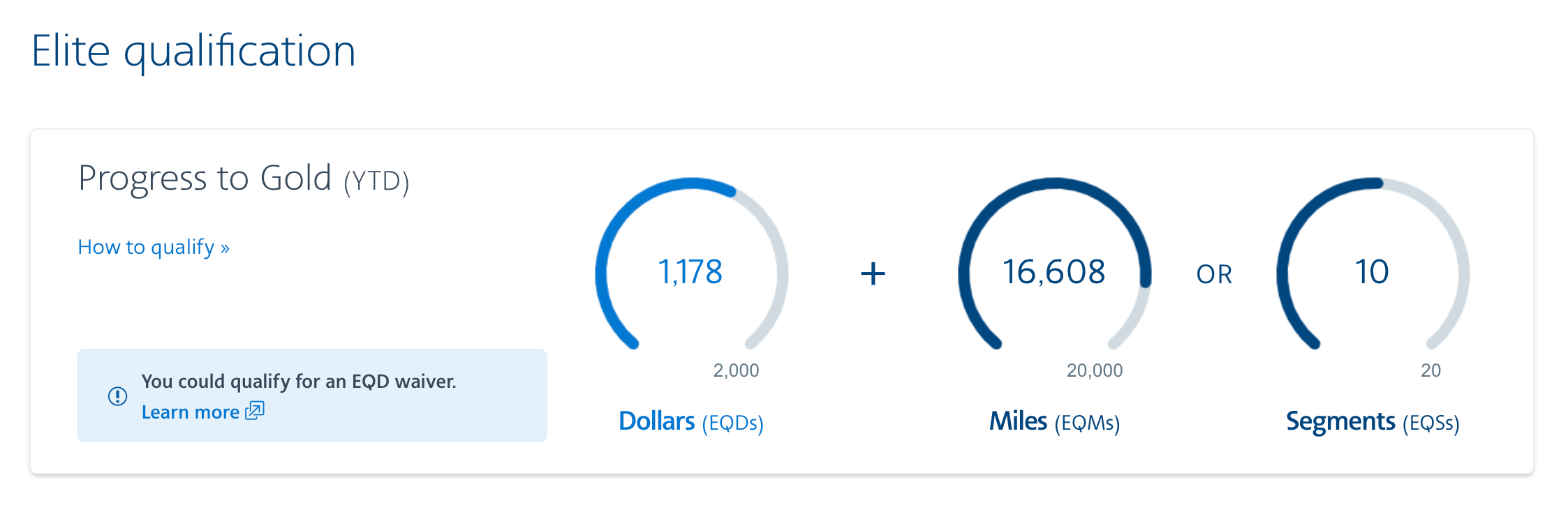
Task: Click the Progress to Gold (YTD) heading
Action: pos(244,179)
